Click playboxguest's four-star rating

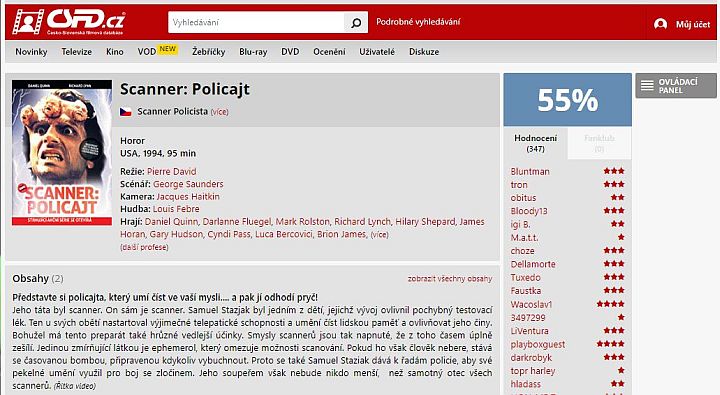click(x=610, y=344)
